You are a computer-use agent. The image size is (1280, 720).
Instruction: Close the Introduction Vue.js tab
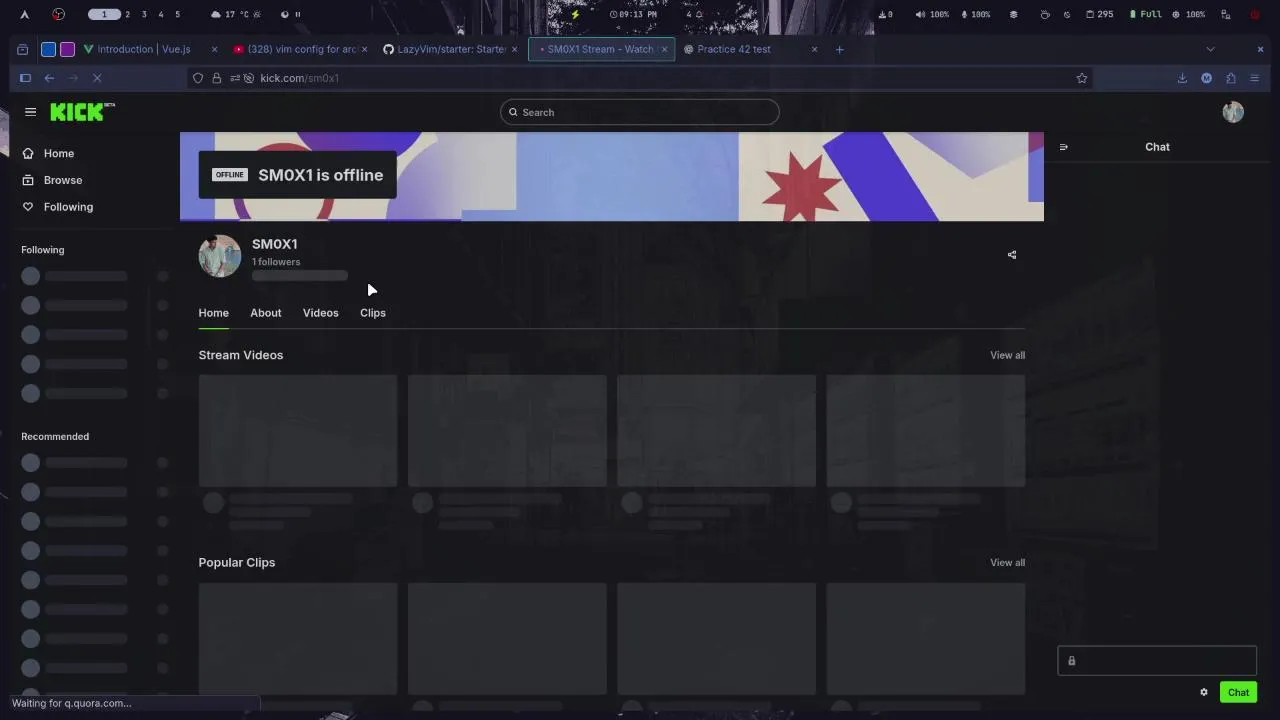(x=214, y=49)
